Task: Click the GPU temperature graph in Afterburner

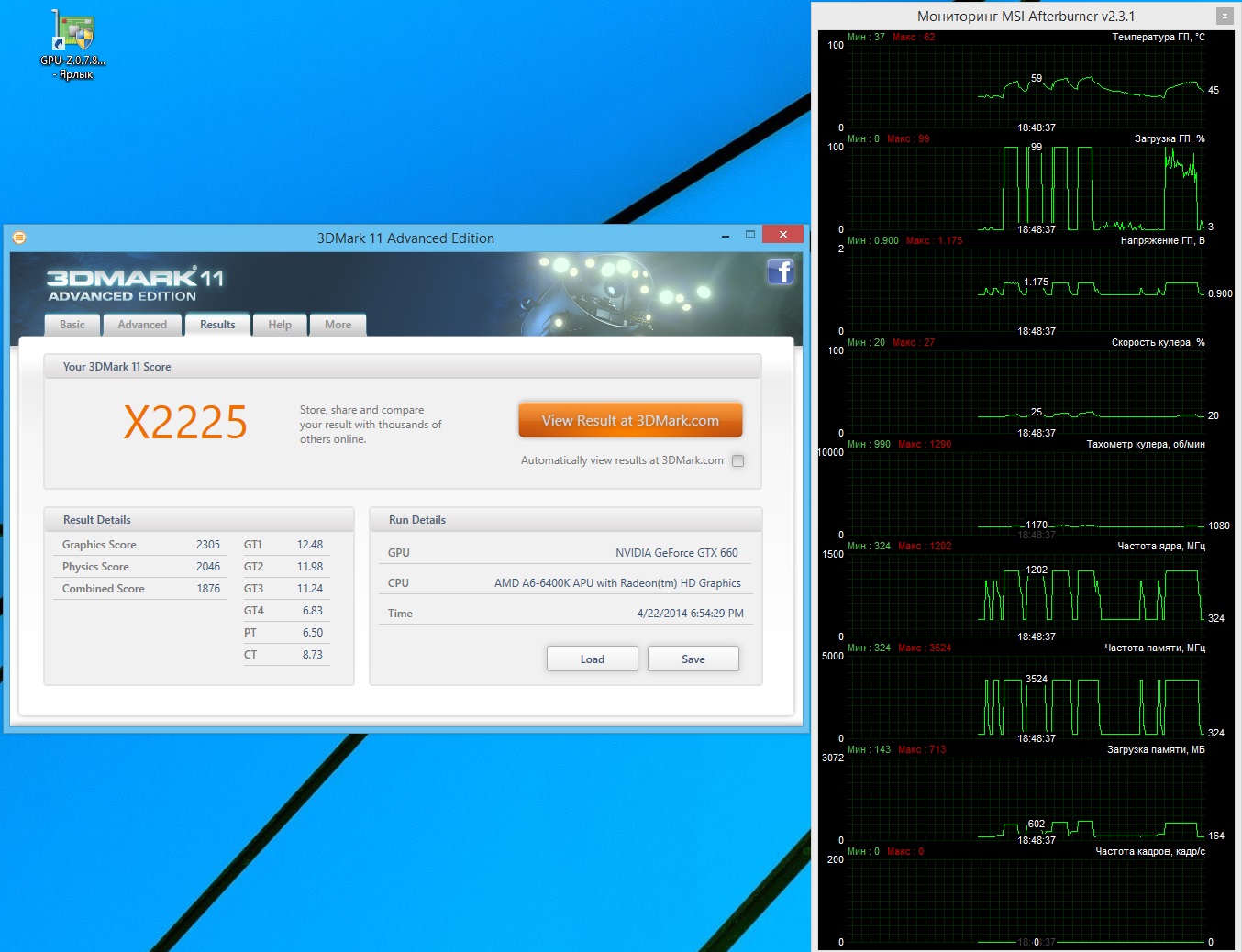Action: pyautogui.click(x=1026, y=86)
